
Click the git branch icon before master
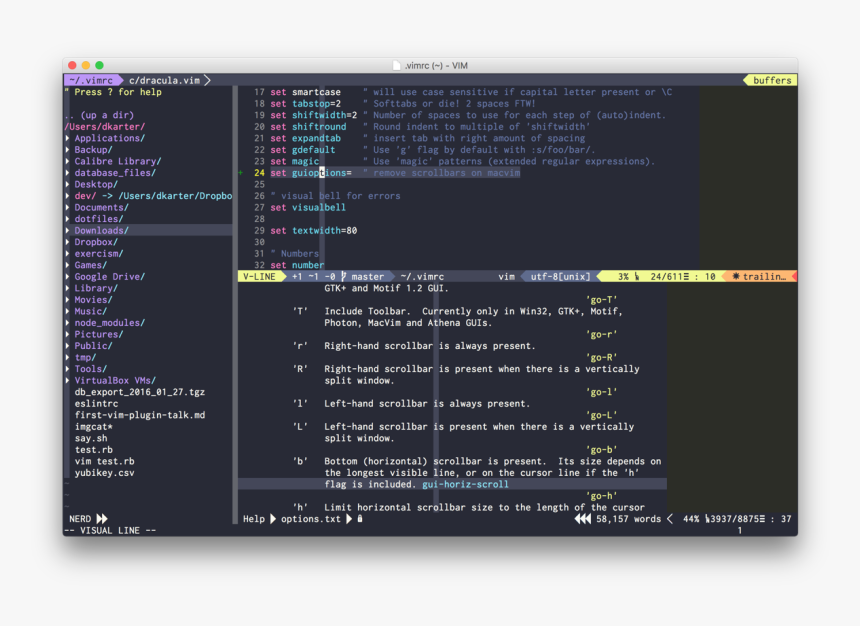(344, 277)
